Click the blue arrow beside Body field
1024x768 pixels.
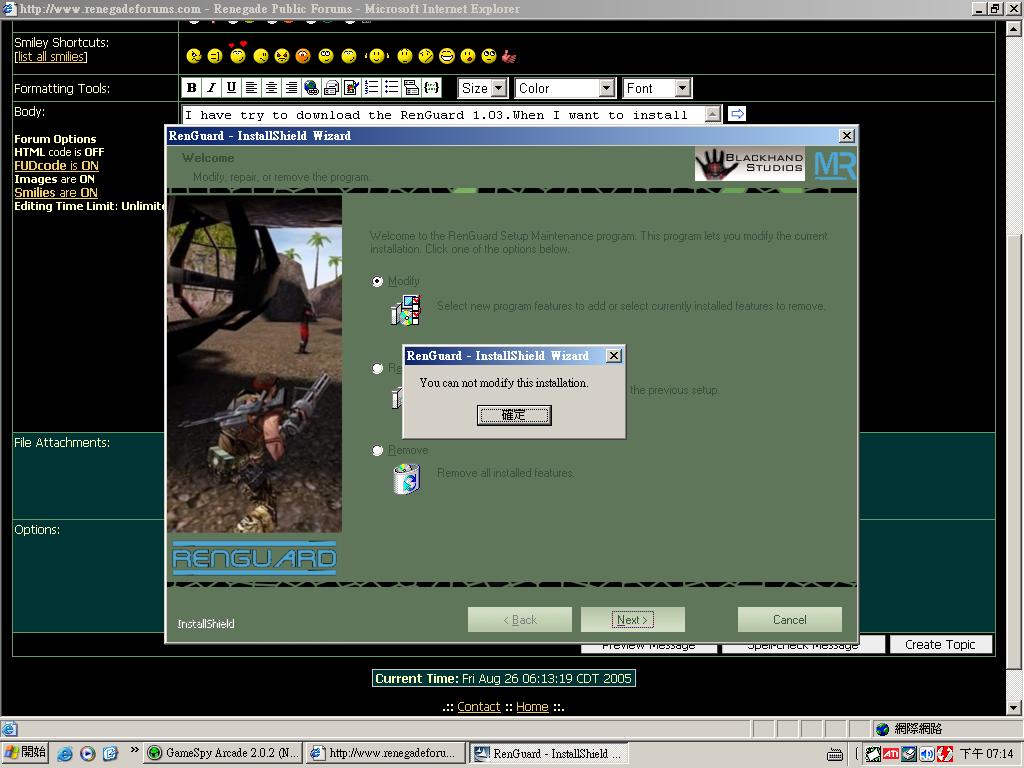(736, 114)
